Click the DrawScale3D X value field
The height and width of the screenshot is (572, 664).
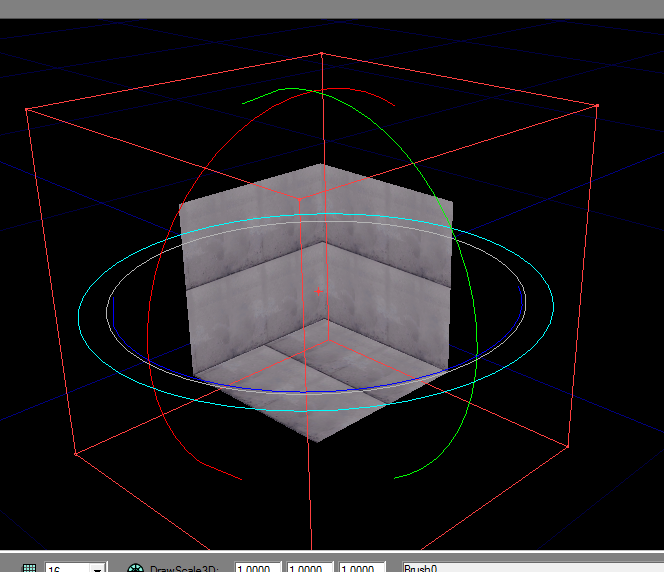[258, 568]
